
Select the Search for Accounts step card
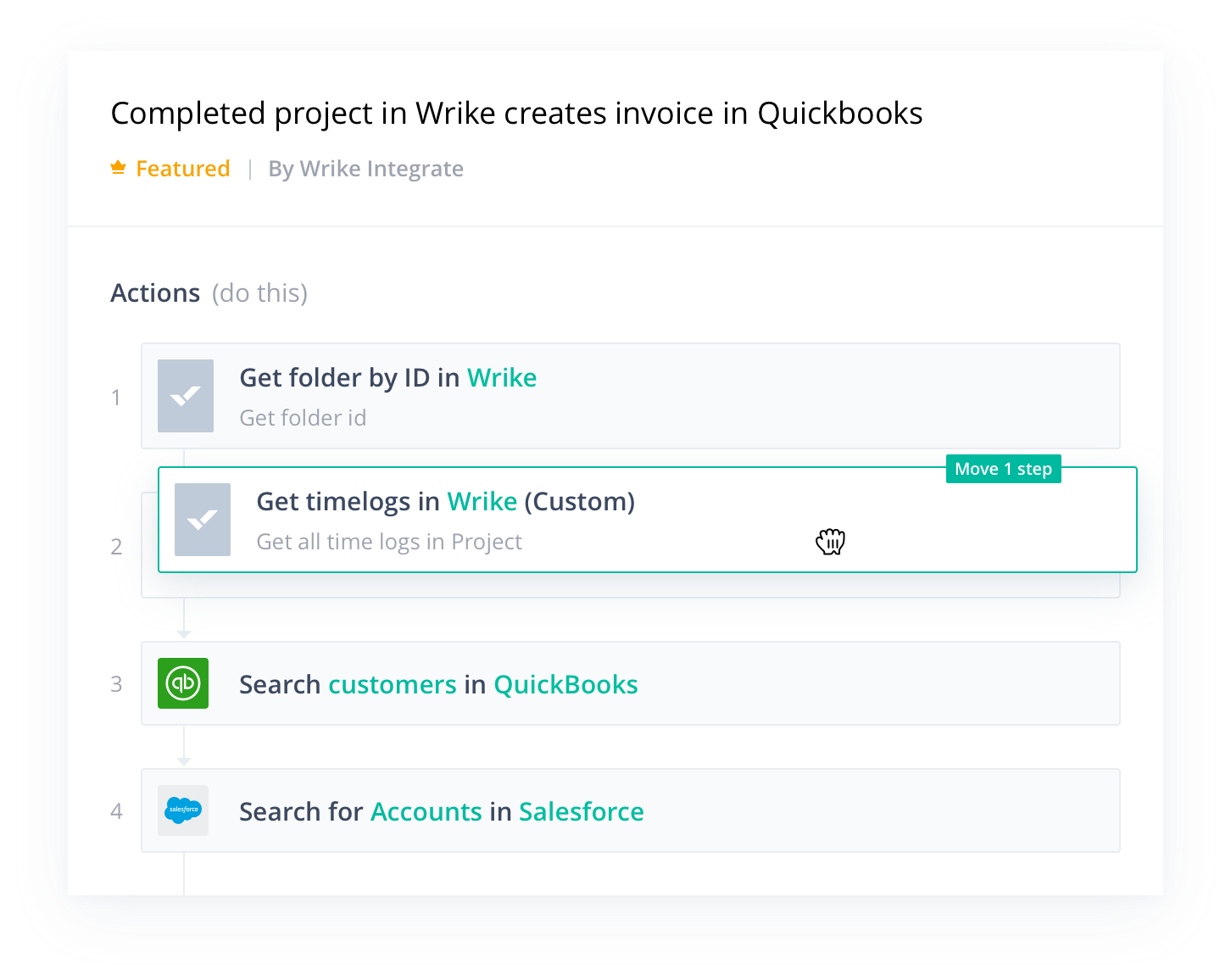point(631,810)
